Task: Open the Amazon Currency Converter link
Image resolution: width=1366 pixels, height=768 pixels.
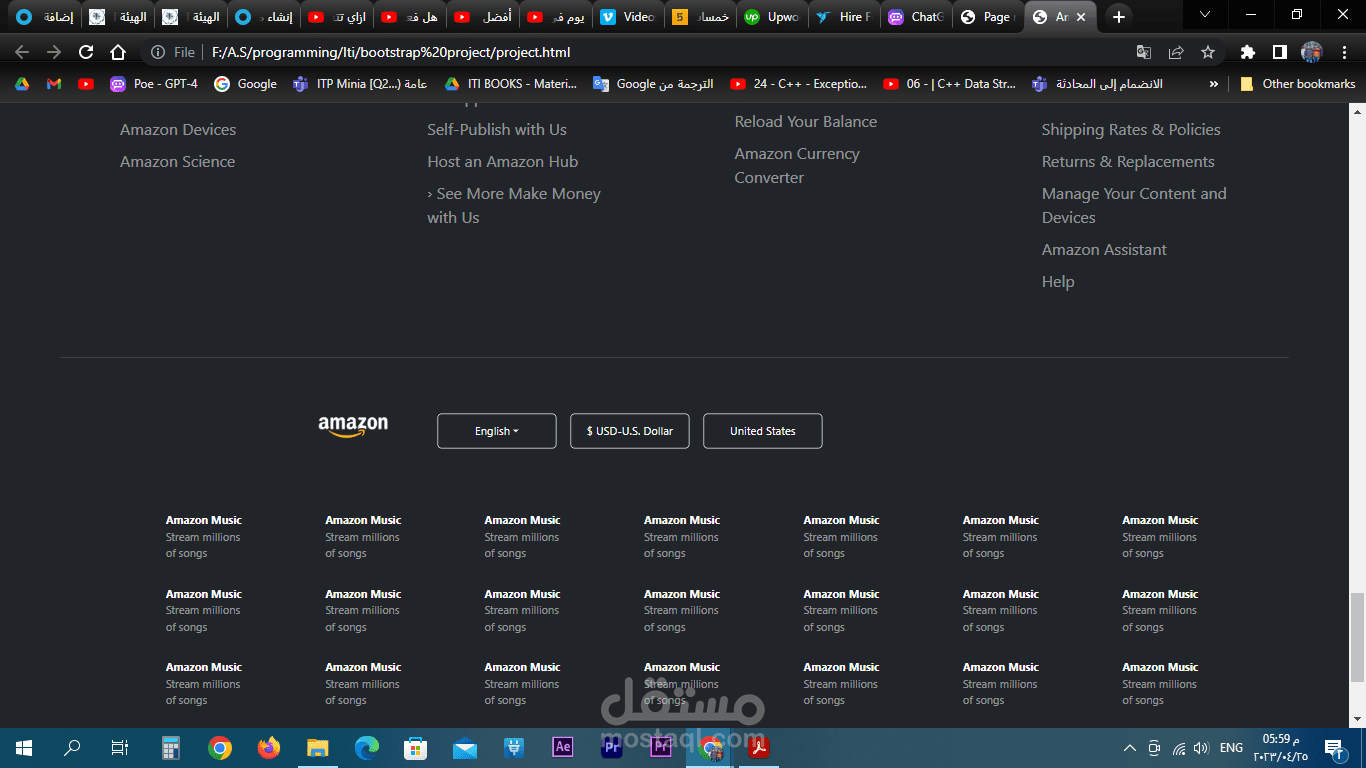Action: click(x=797, y=166)
